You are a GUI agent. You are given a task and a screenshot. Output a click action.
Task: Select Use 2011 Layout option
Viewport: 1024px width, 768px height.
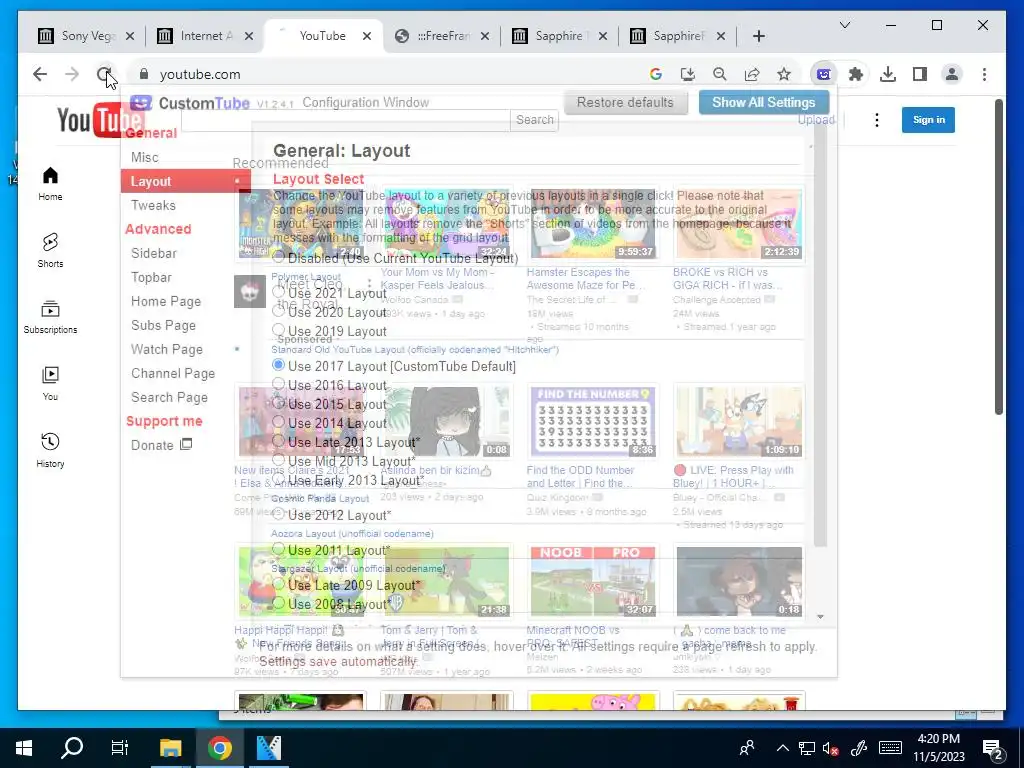pyautogui.click(x=279, y=549)
